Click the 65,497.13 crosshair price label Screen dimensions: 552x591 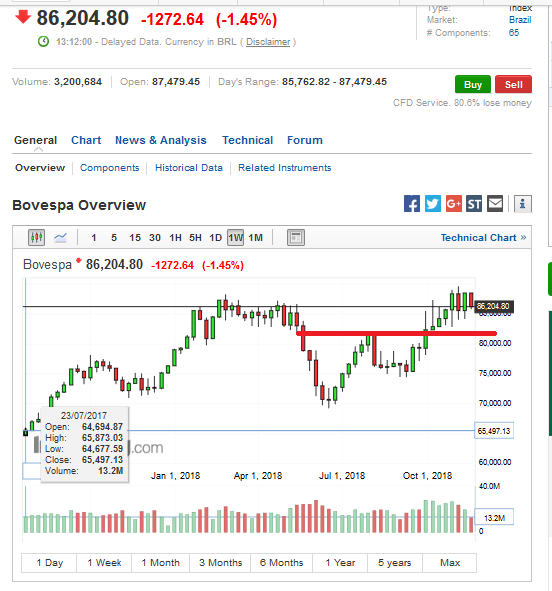[x=494, y=431]
